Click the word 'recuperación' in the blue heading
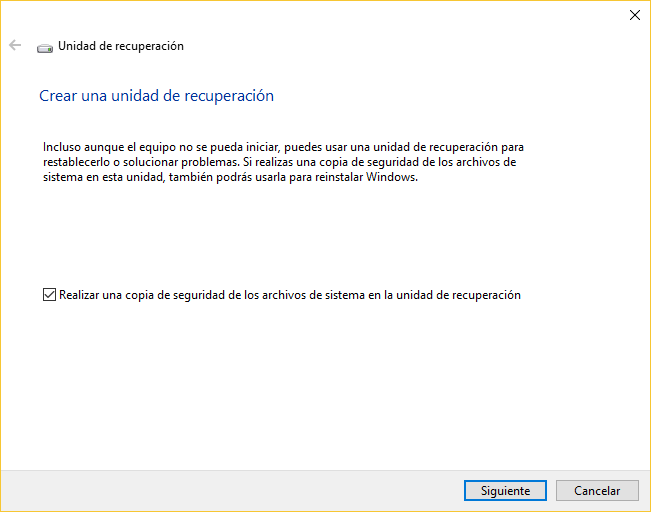The image size is (651, 512). [x=230, y=96]
